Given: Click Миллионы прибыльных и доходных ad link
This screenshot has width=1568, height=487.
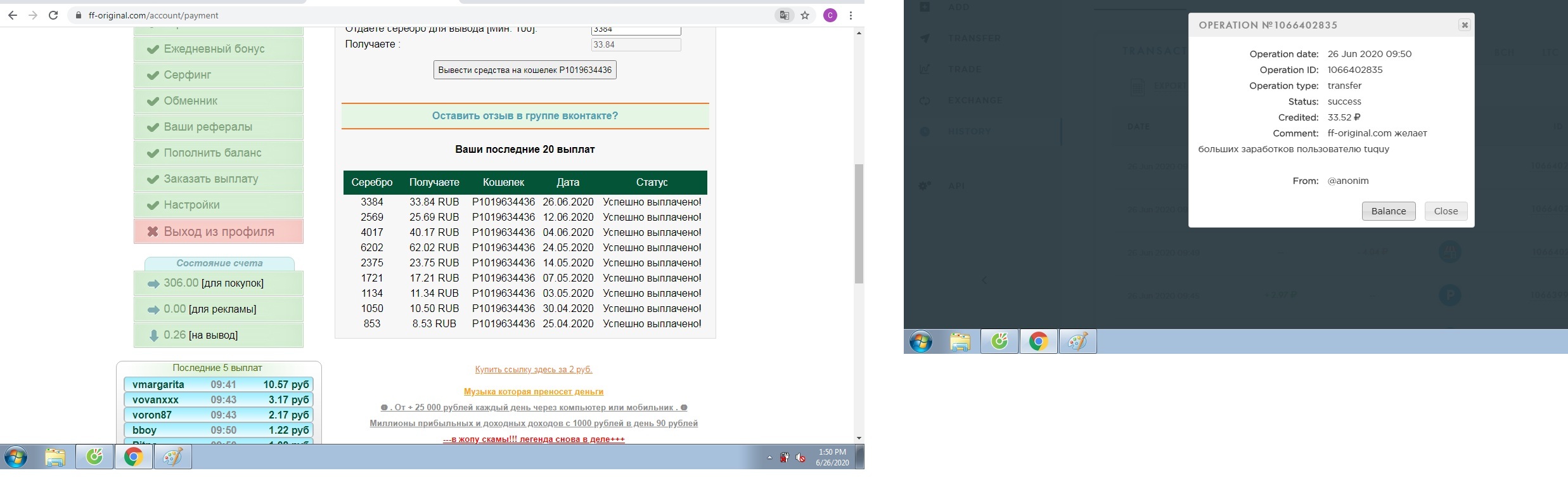Looking at the screenshot, I should click(x=534, y=423).
